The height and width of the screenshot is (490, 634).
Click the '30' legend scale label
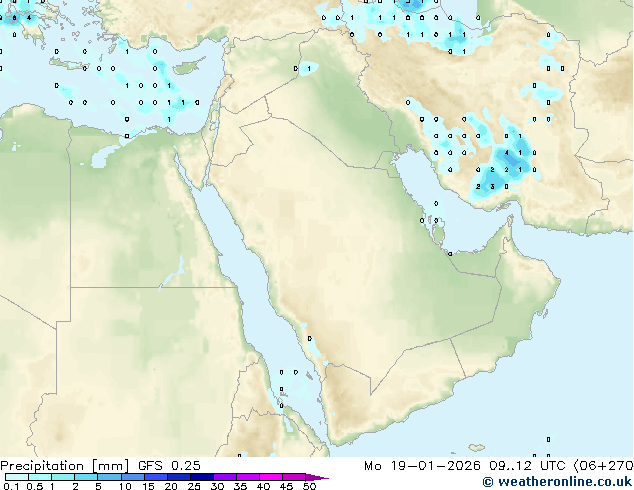(217, 486)
